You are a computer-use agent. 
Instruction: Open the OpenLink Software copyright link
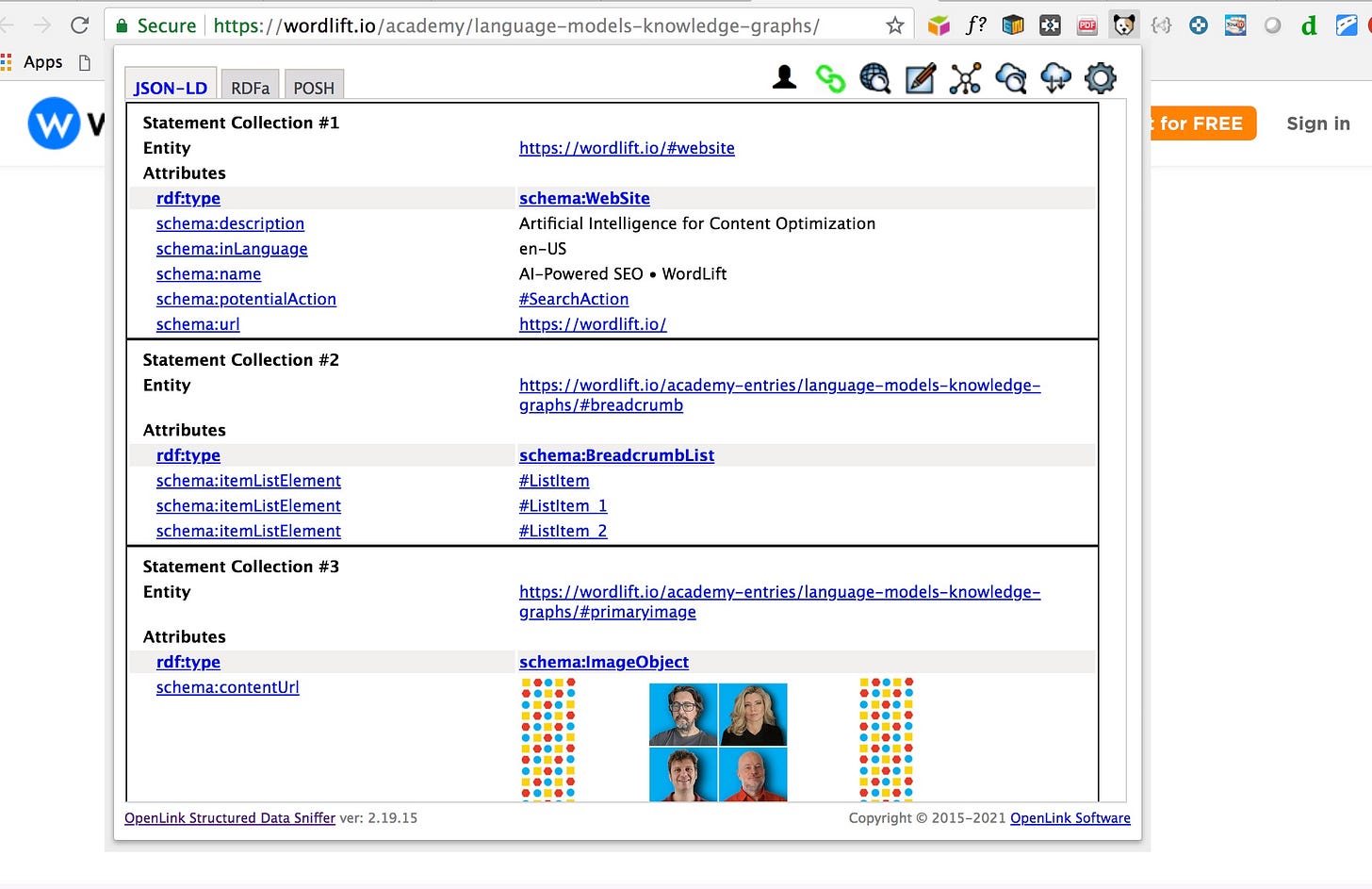click(1070, 818)
